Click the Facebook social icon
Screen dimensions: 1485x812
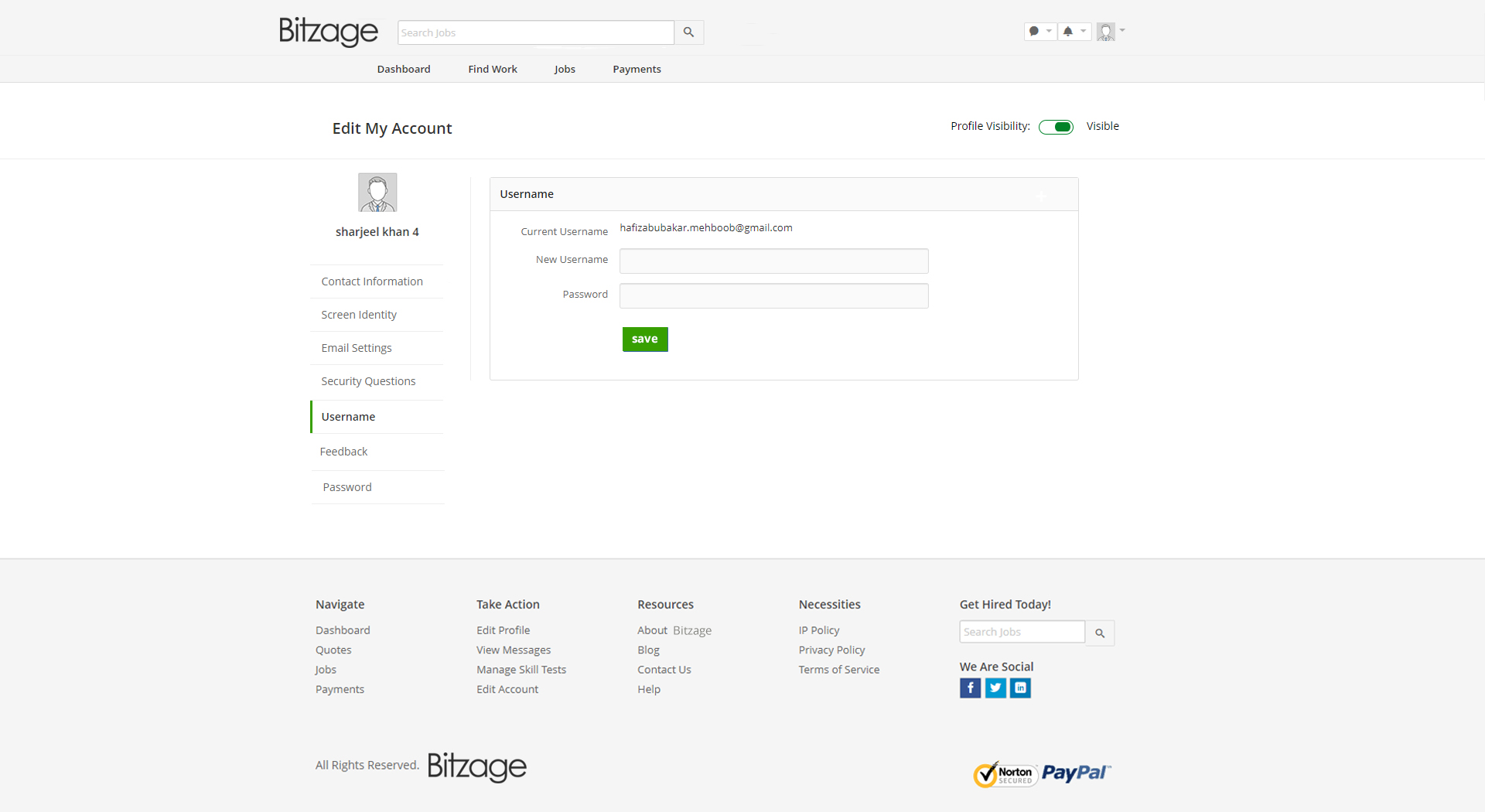coord(970,687)
